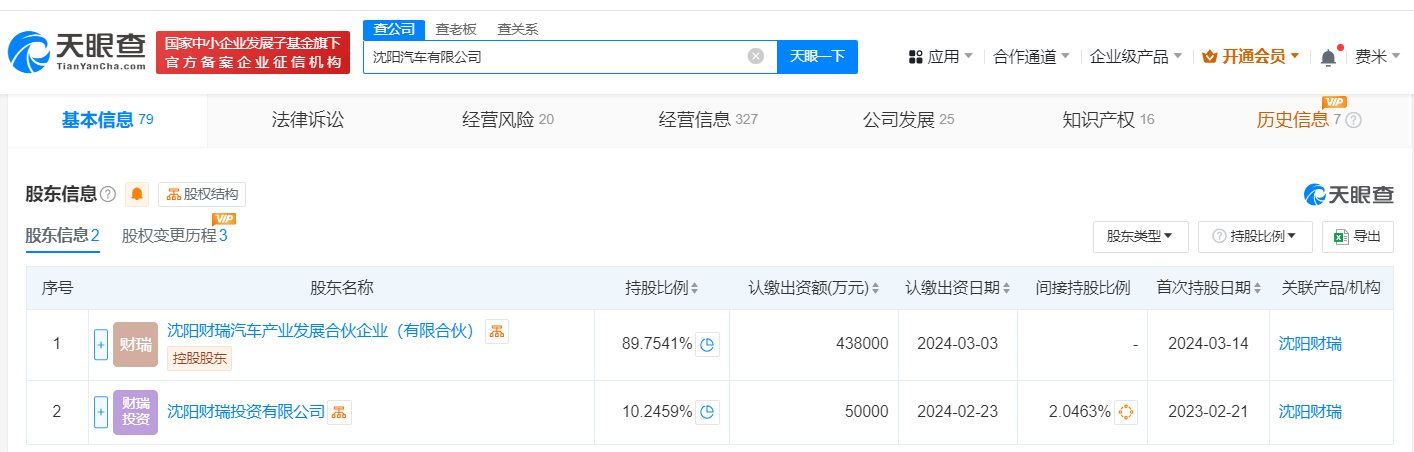
Task: Click the 股东名称 column header
Action: 341,288
